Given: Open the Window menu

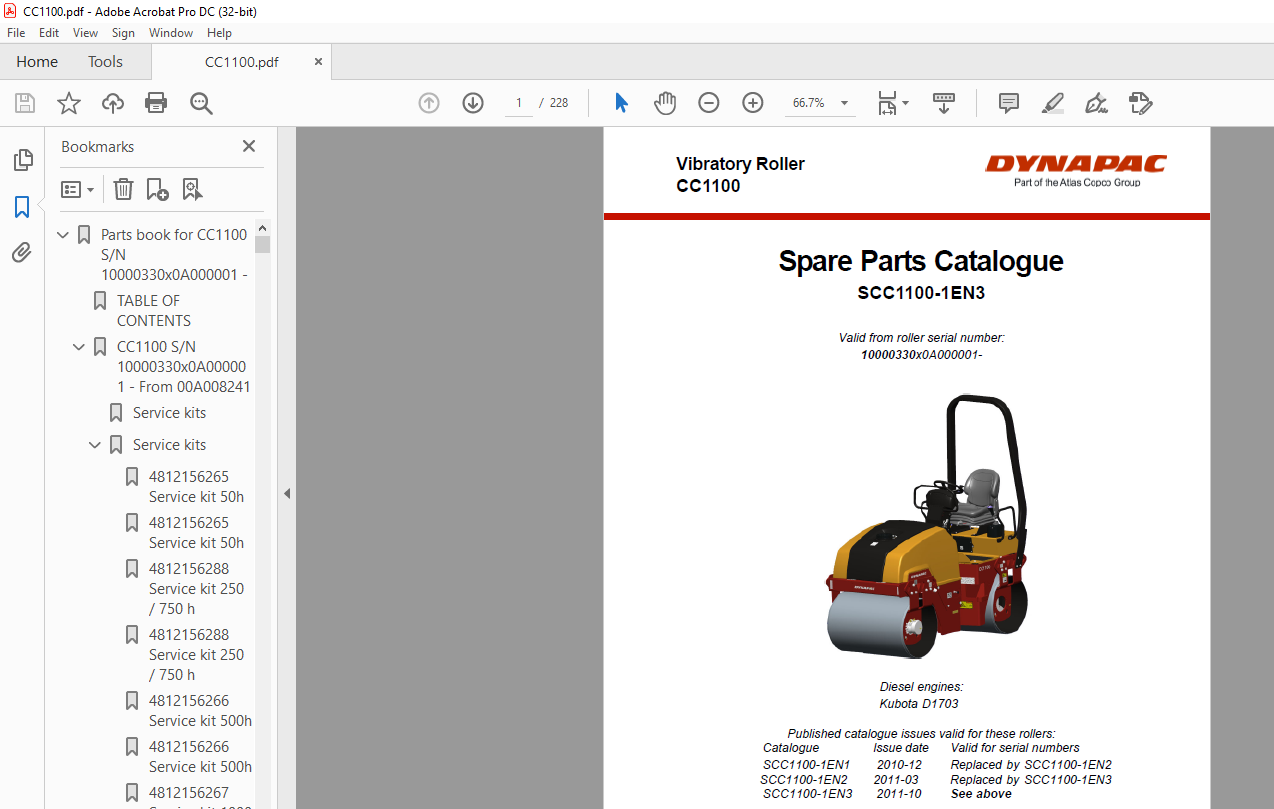Looking at the screenshot, I should click(171, 33).
